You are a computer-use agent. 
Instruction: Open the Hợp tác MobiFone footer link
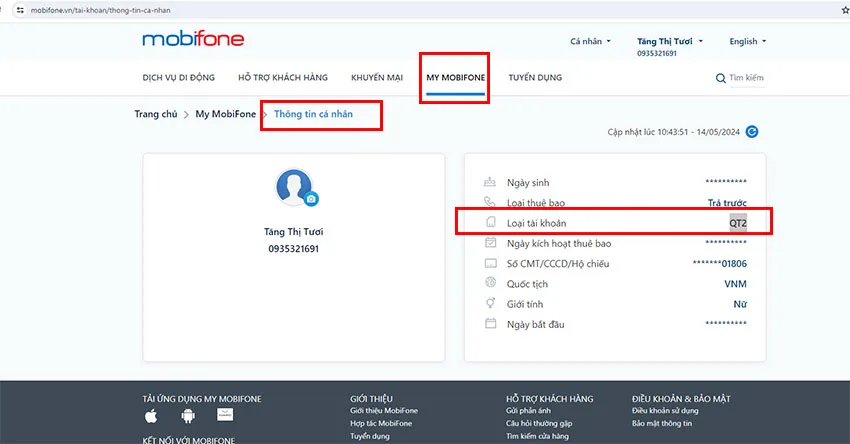click(381, 423)
